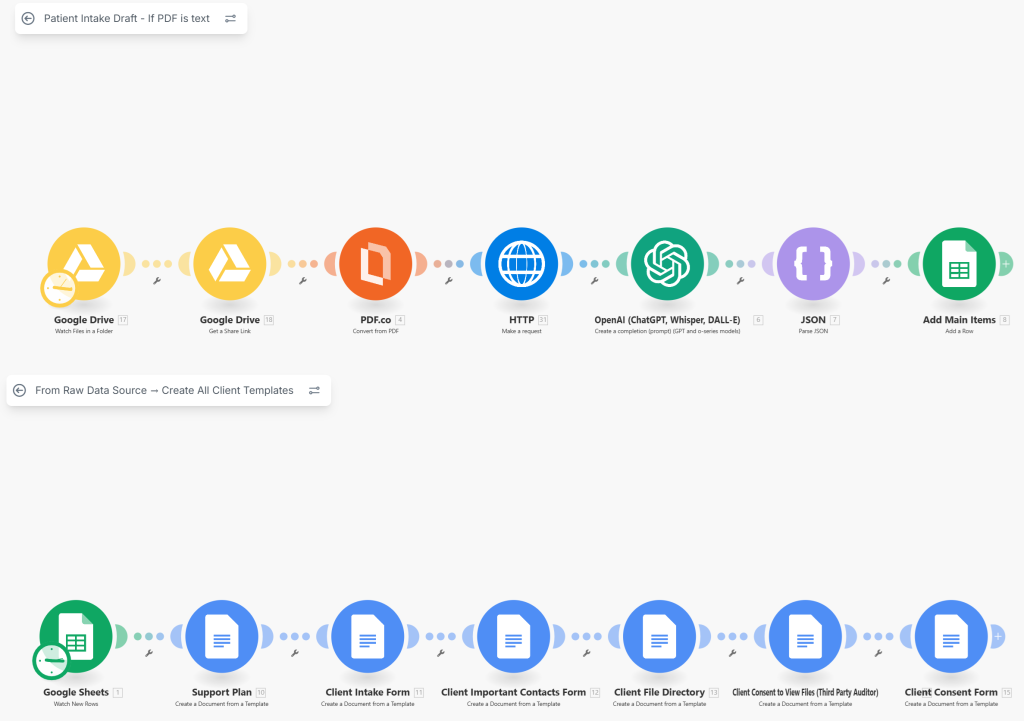Click wrench between OpenAI and JSON
The height and width of the screenshot is (721, 1024).
click(741, 281)
